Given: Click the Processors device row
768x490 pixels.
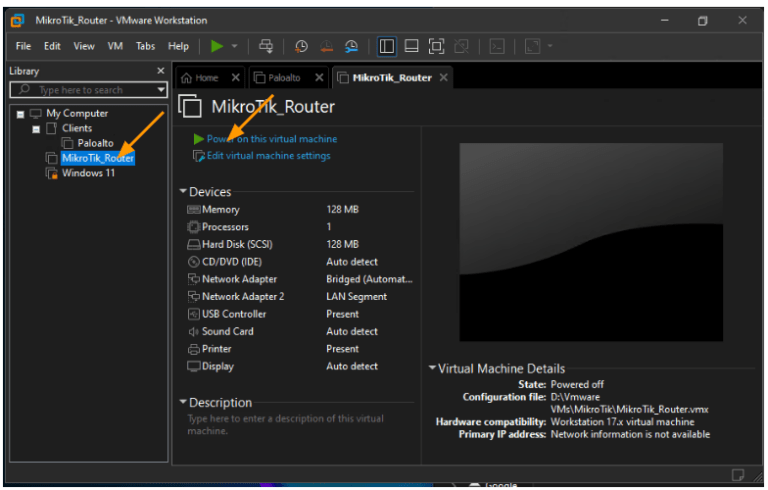Looking at the screenshot, I should coord(299,227).
